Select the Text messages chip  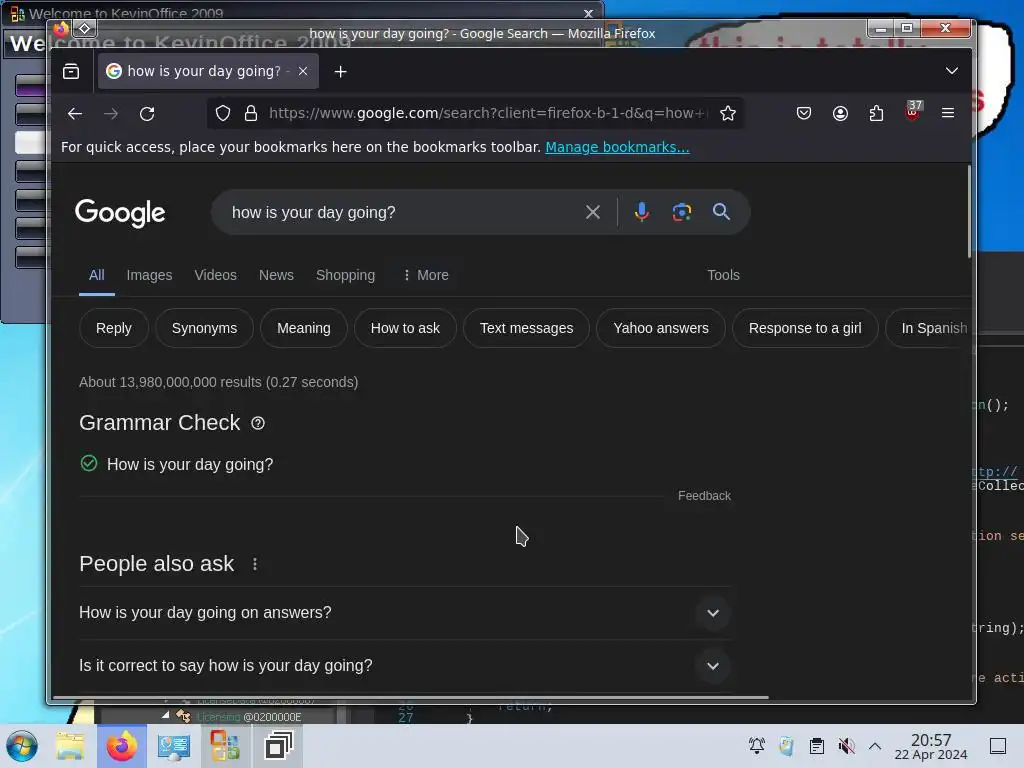[526, 328]
